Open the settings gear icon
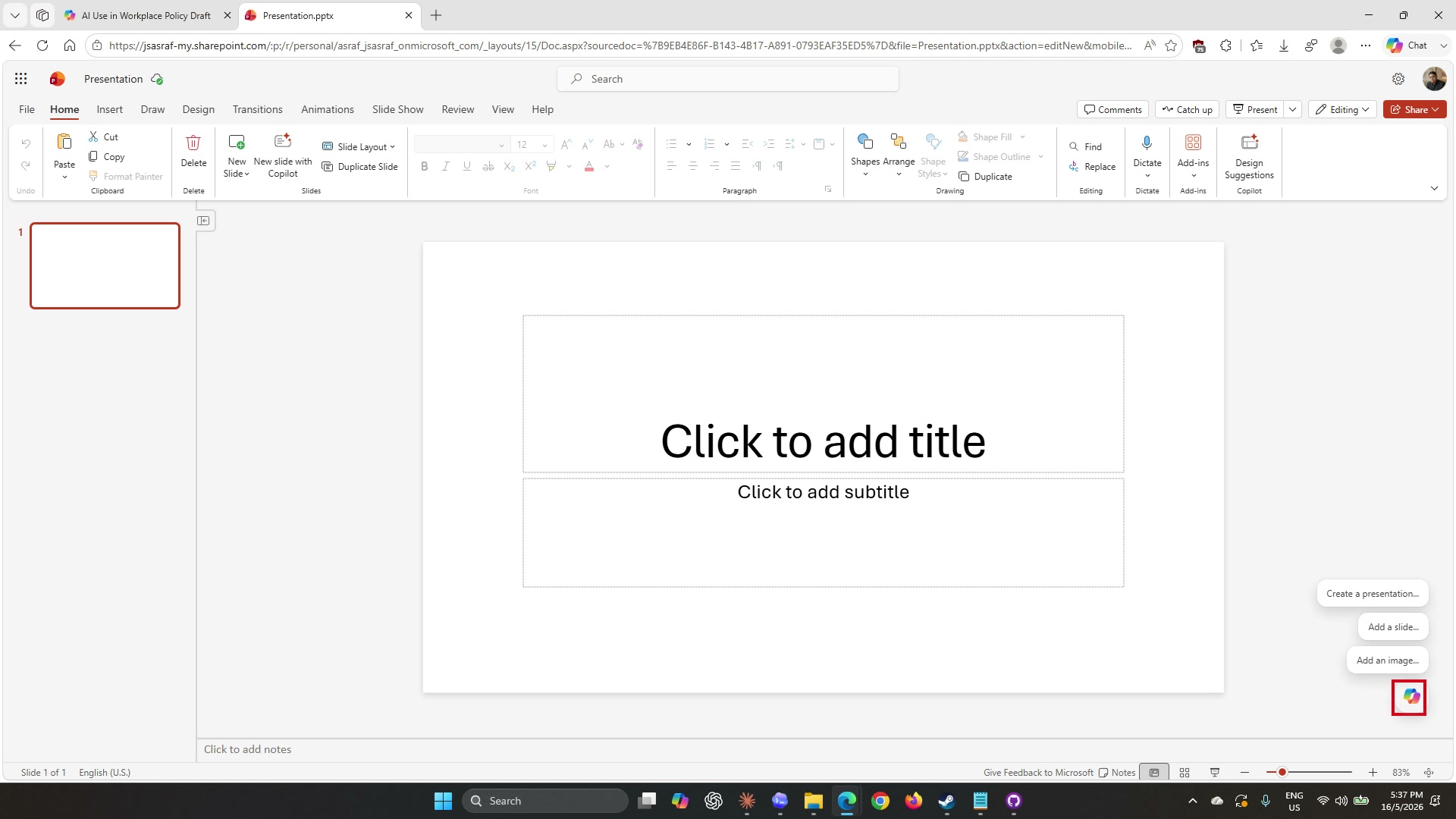The width and height of the screenshot is (1456, 819). (x=1398, y=79)
